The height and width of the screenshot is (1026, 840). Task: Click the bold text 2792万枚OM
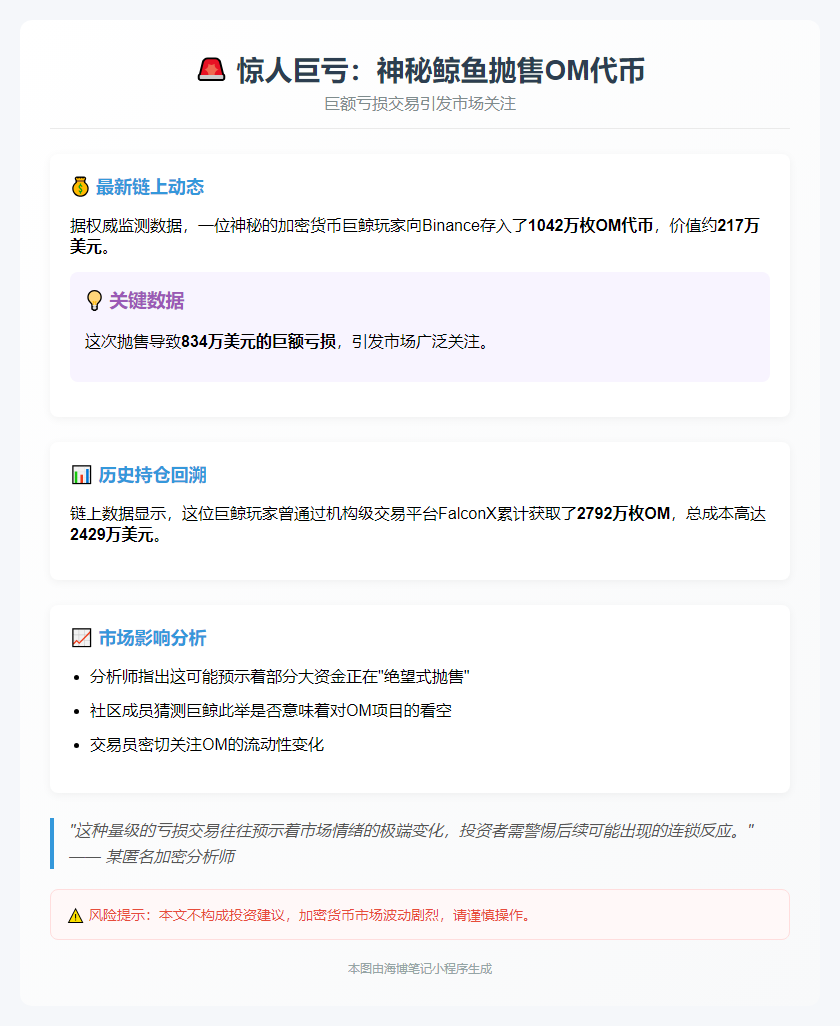pyautogui.click(x=623, y=514)
